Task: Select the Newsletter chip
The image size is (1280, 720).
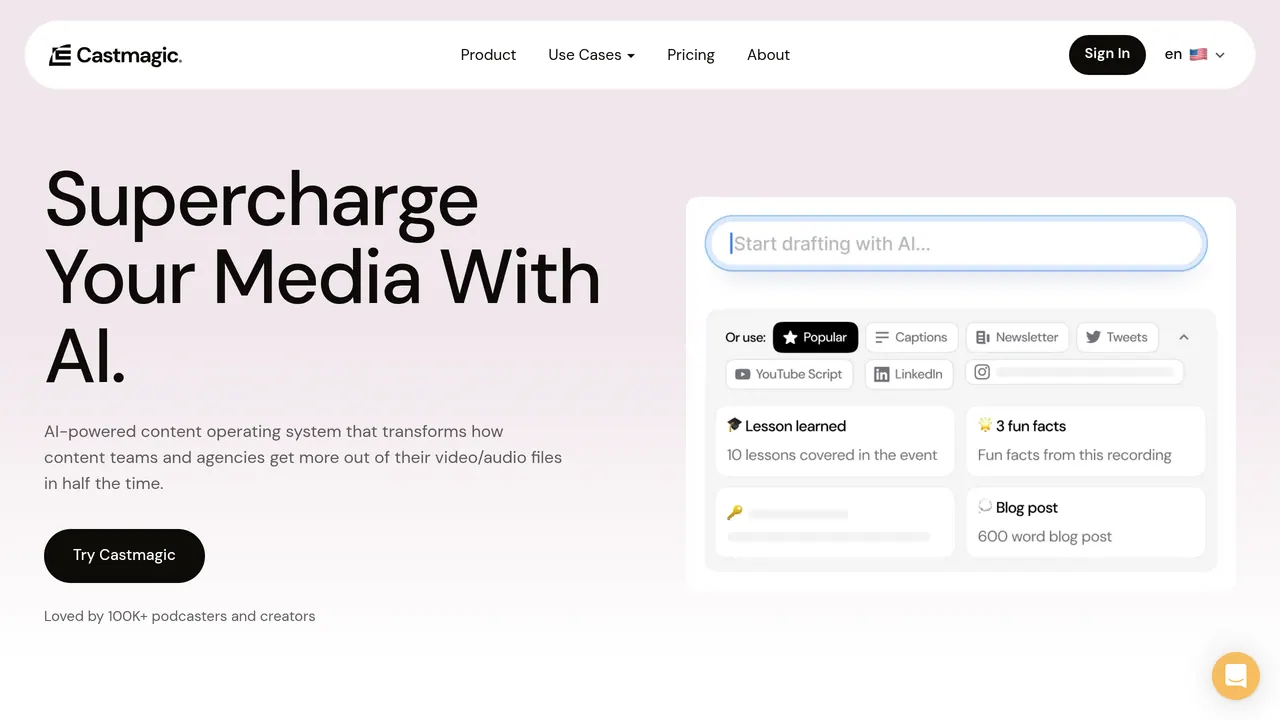Action: 1017,337
